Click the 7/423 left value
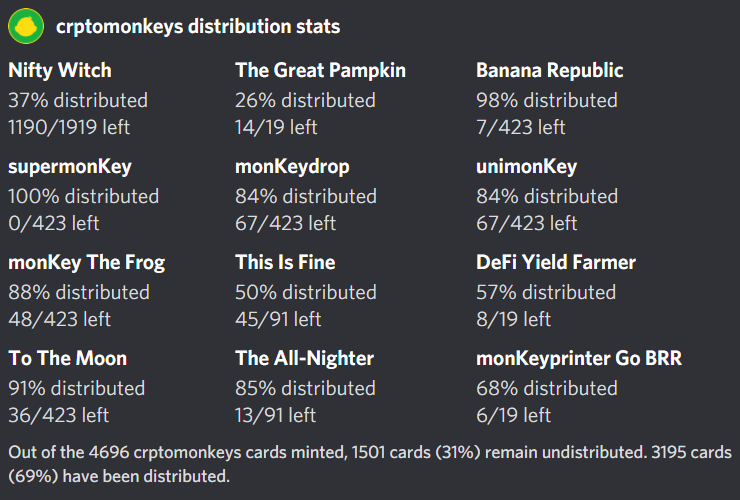740x500 pixels. [521, 127]
